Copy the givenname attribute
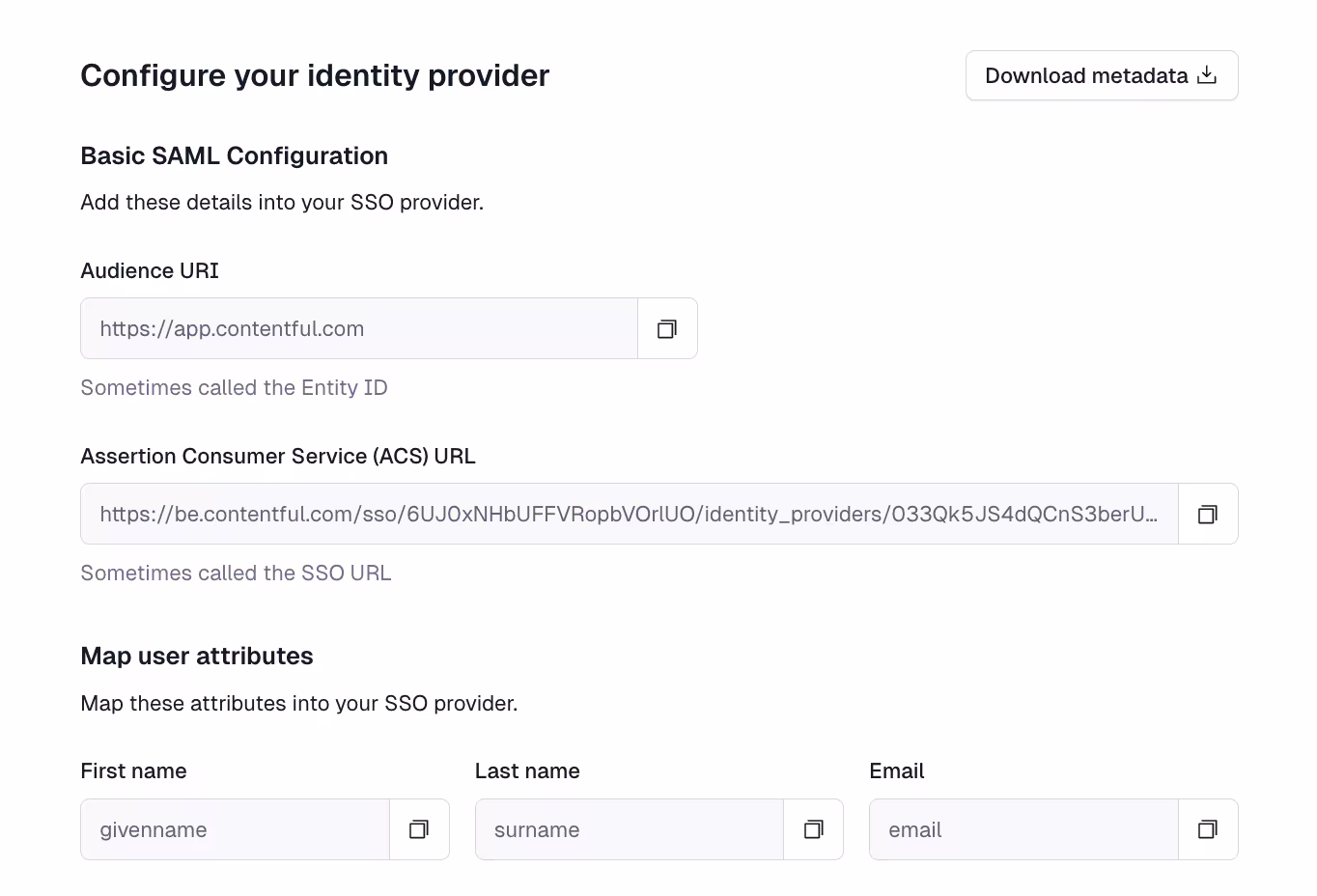Viewport: 1317px width, 896px height. click(419, 829)
